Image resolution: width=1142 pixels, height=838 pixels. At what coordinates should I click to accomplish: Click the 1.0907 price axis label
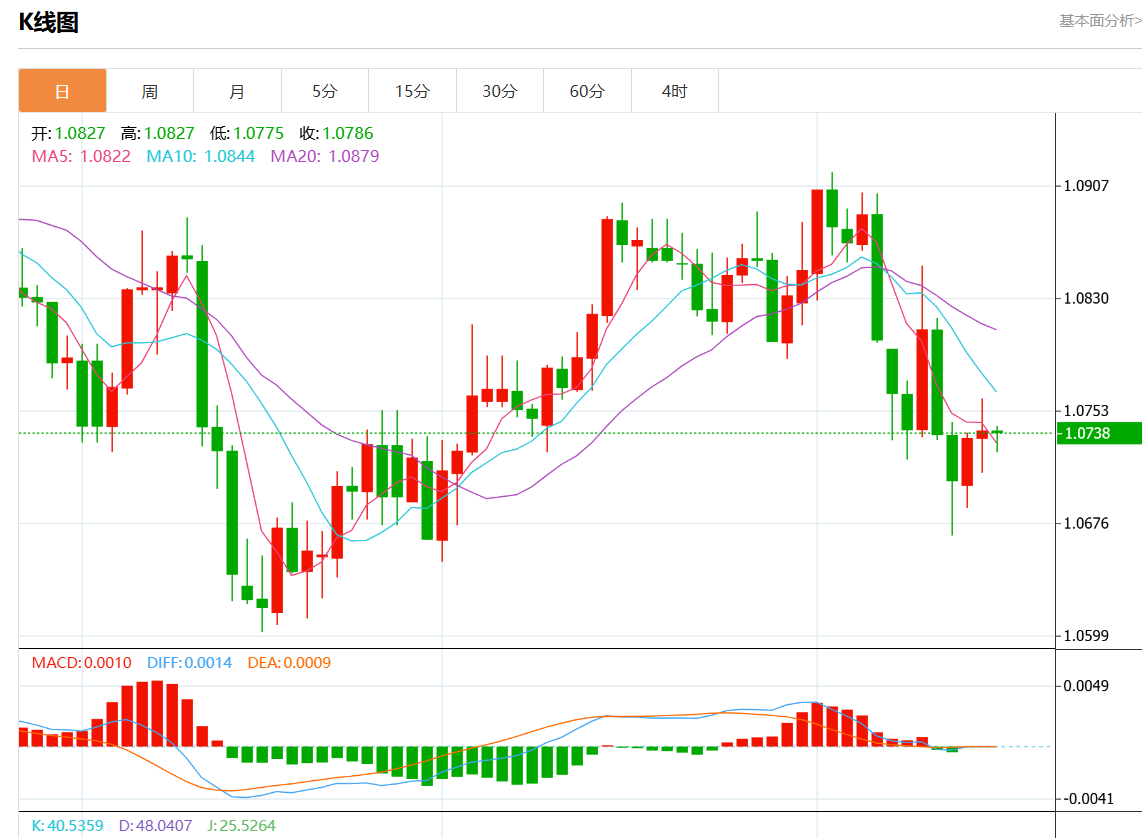[x=1086, y=186]
